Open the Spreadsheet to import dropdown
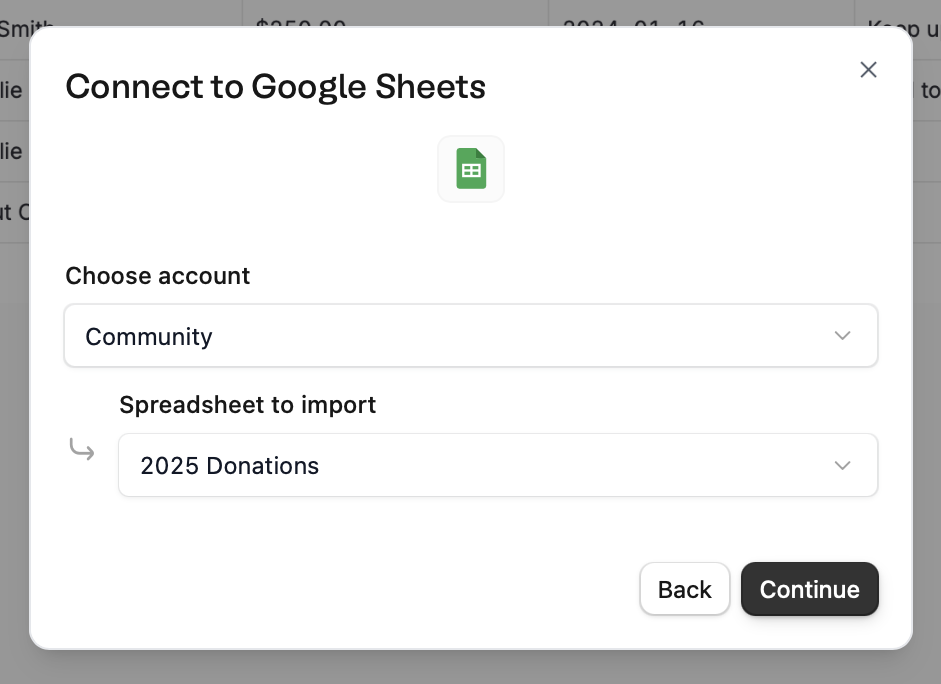The height and width of the screenshot is (684, 941). 497,465
